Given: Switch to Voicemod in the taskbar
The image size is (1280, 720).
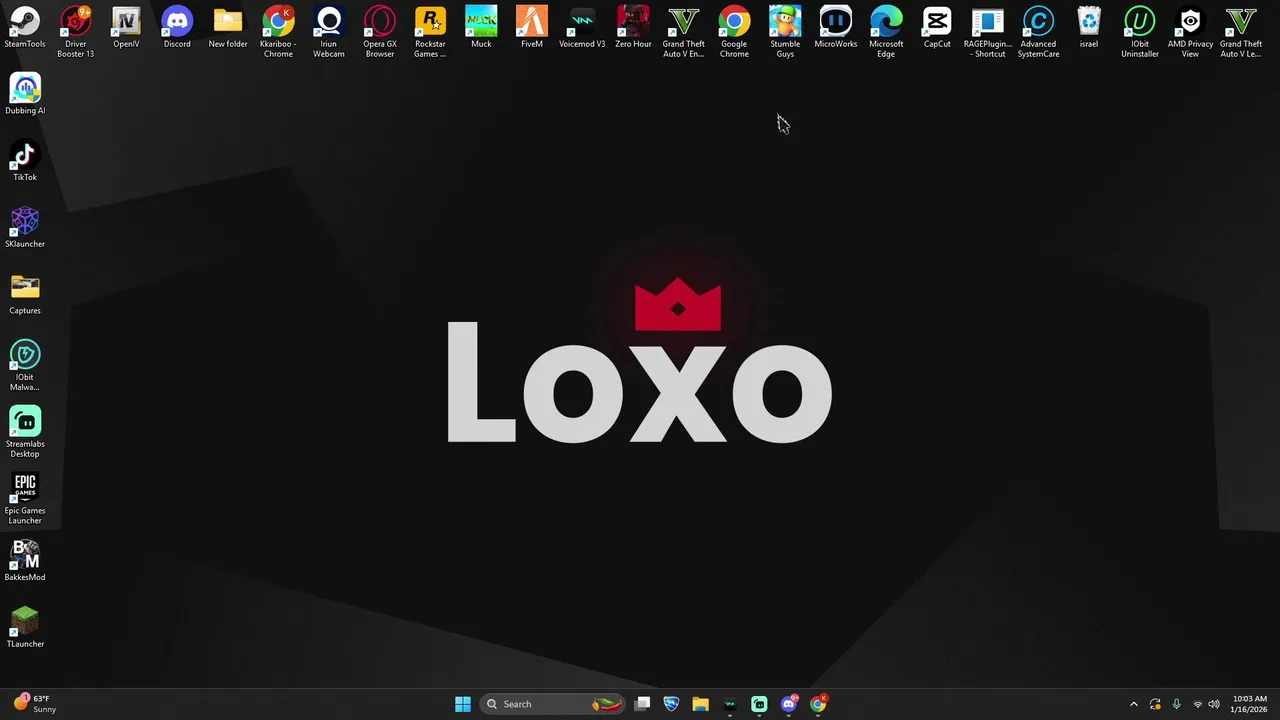Looking at the screenshot, I should (730, 704).
